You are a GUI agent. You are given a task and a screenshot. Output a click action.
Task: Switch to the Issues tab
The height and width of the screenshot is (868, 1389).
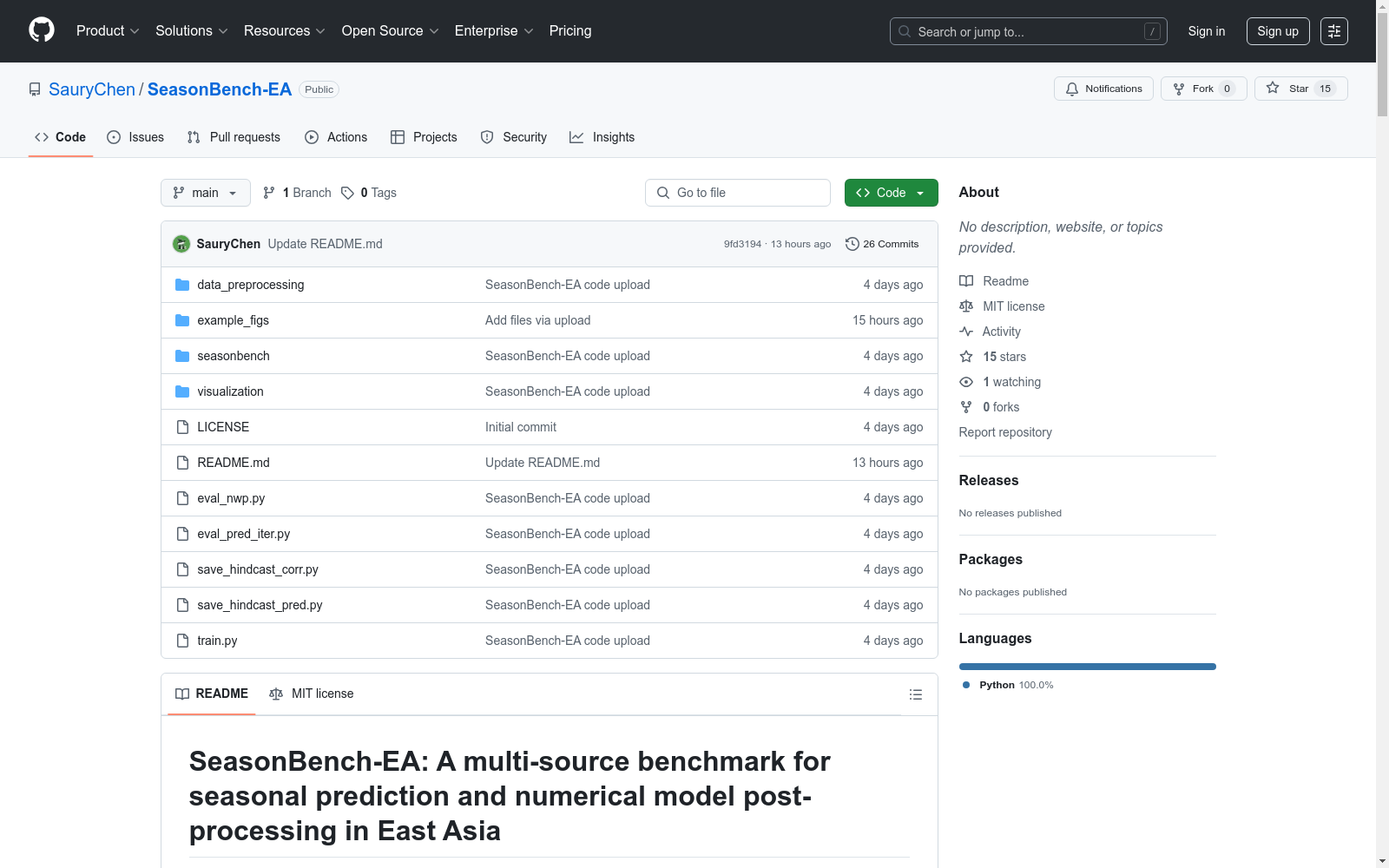coord(135,137)
